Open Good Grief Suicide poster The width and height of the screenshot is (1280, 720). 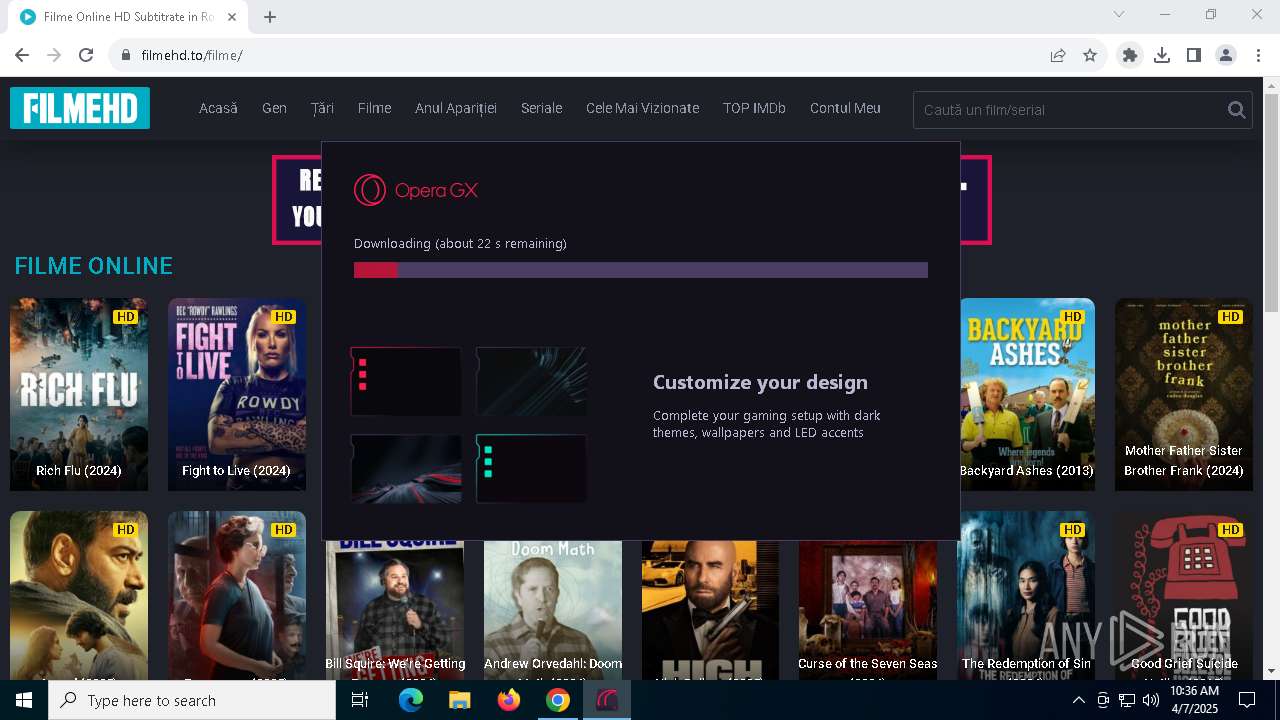[x=1184, y=596]
